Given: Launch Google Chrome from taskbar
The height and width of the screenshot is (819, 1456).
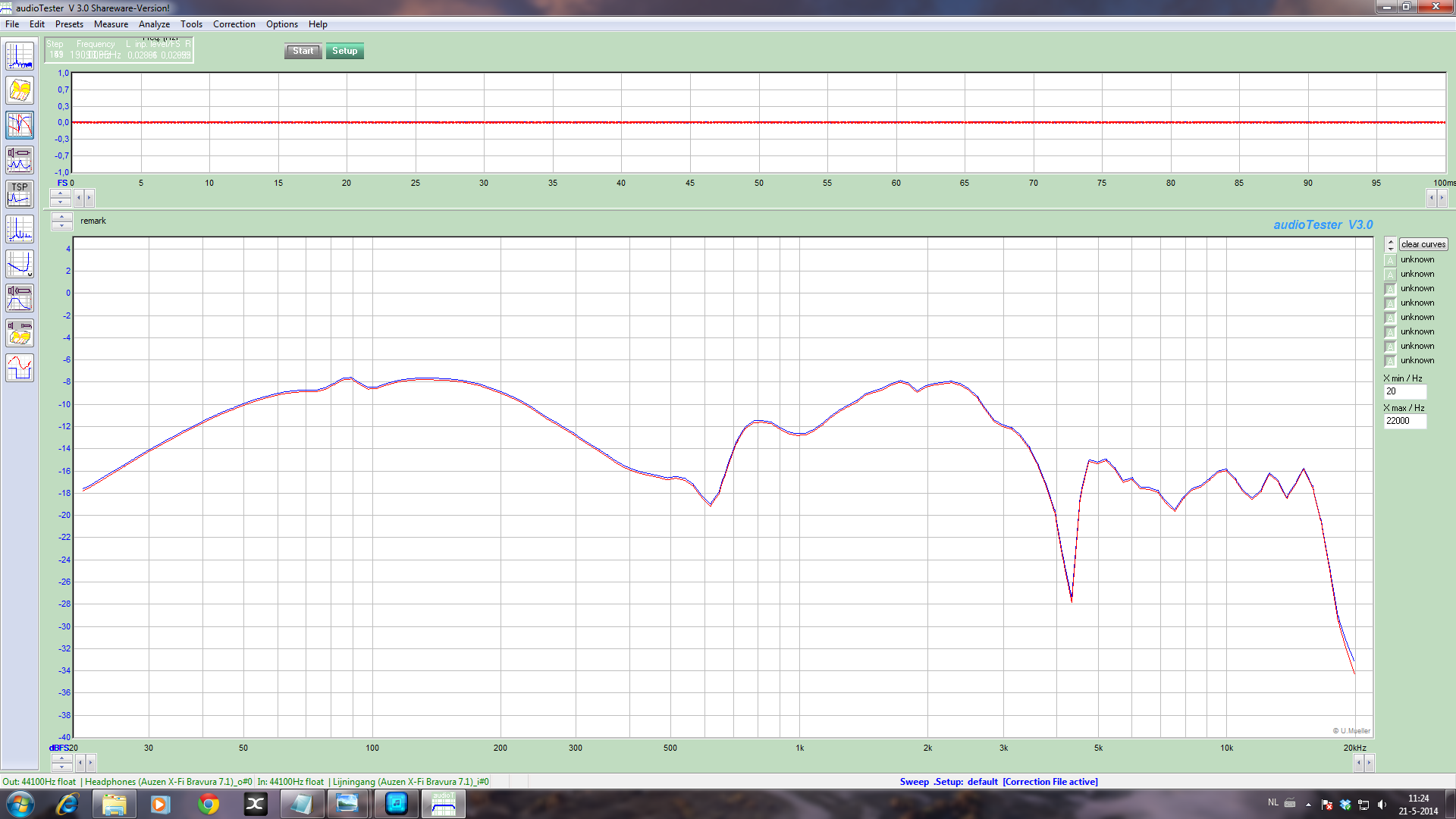Looking at the screenshot, I should [209, 804].
